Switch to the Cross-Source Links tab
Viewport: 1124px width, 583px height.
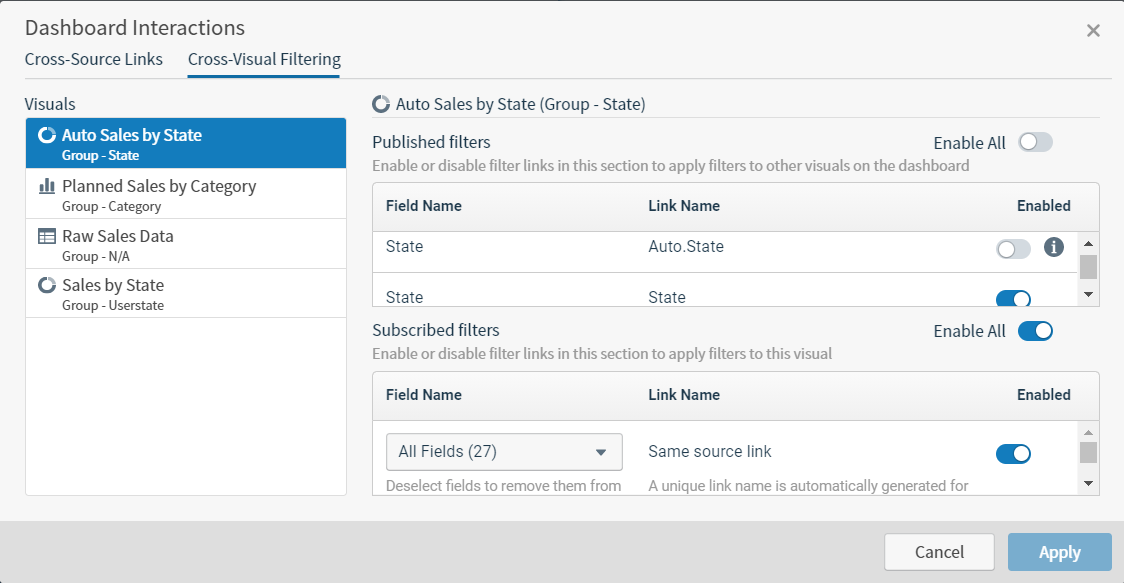point(94,59)
